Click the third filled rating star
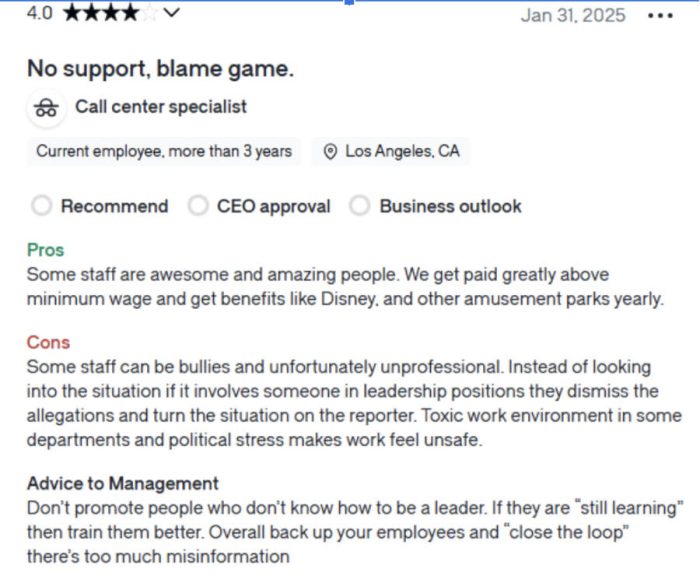Image resolution: width=700 pixels, height=583 pixels. click(112, 13)
